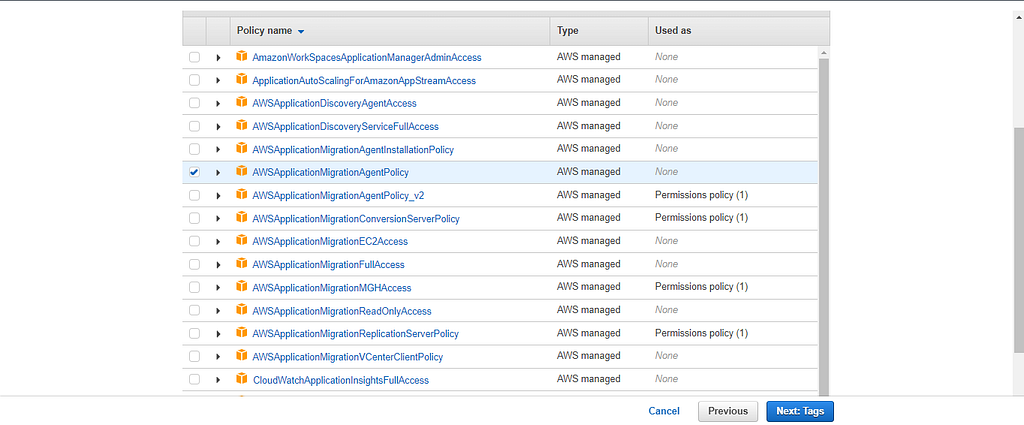Expand the AWSApplicationDiscoveryServiceFullAccess row arrow
This screenshot has height=425, width=1024.
click(x=218, y=127)
